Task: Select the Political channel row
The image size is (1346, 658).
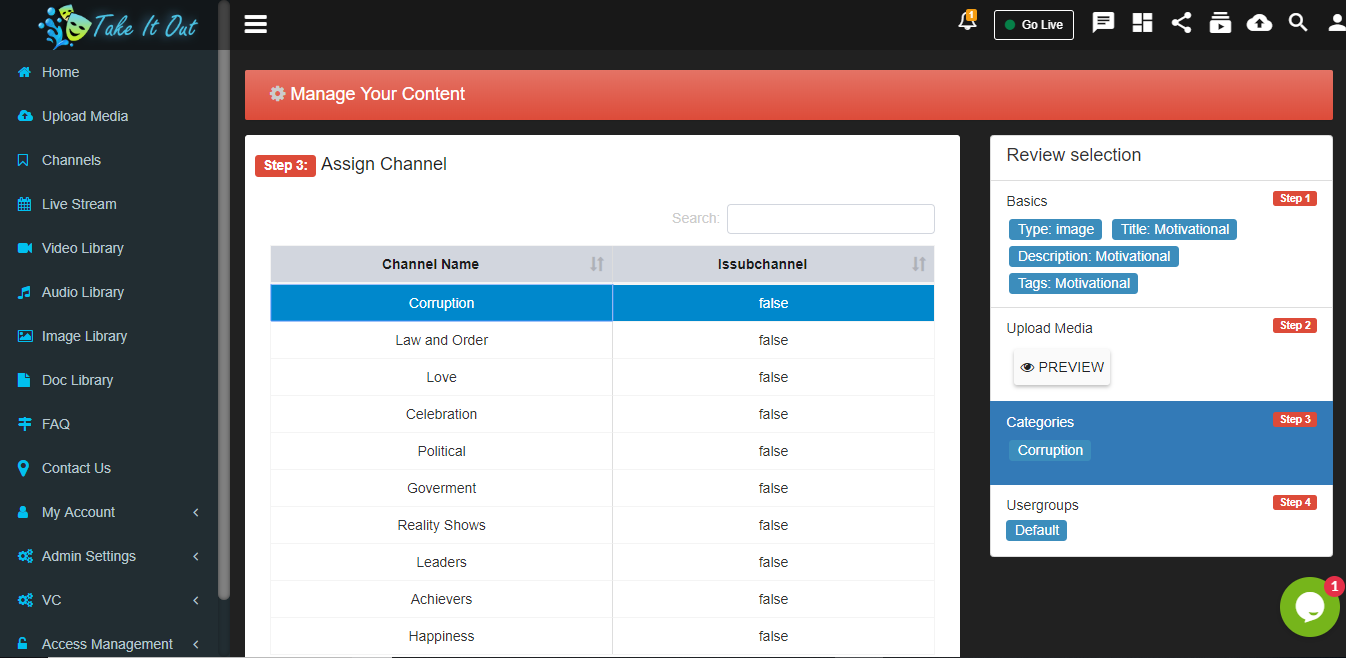Action: pyautogui.click(x=602, y=451)
